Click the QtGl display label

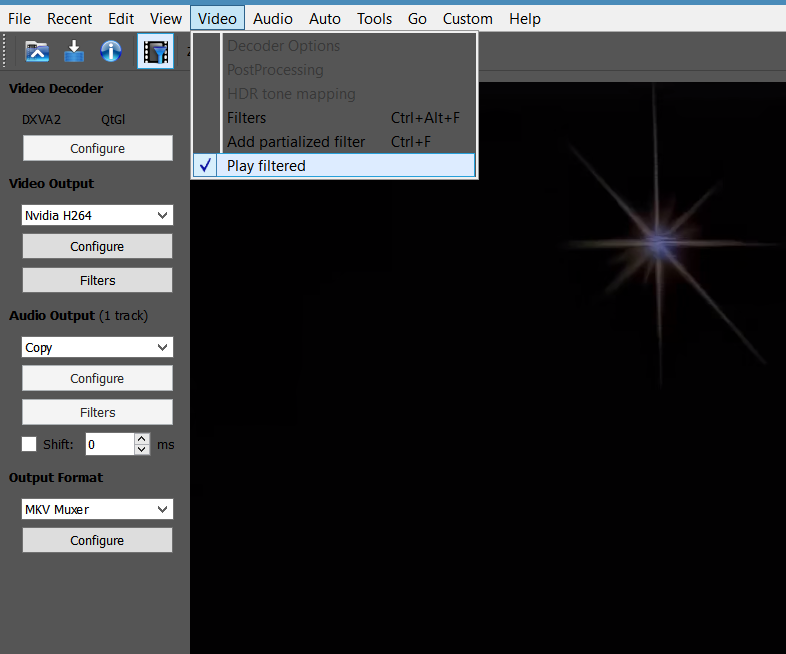pos(113,120)
